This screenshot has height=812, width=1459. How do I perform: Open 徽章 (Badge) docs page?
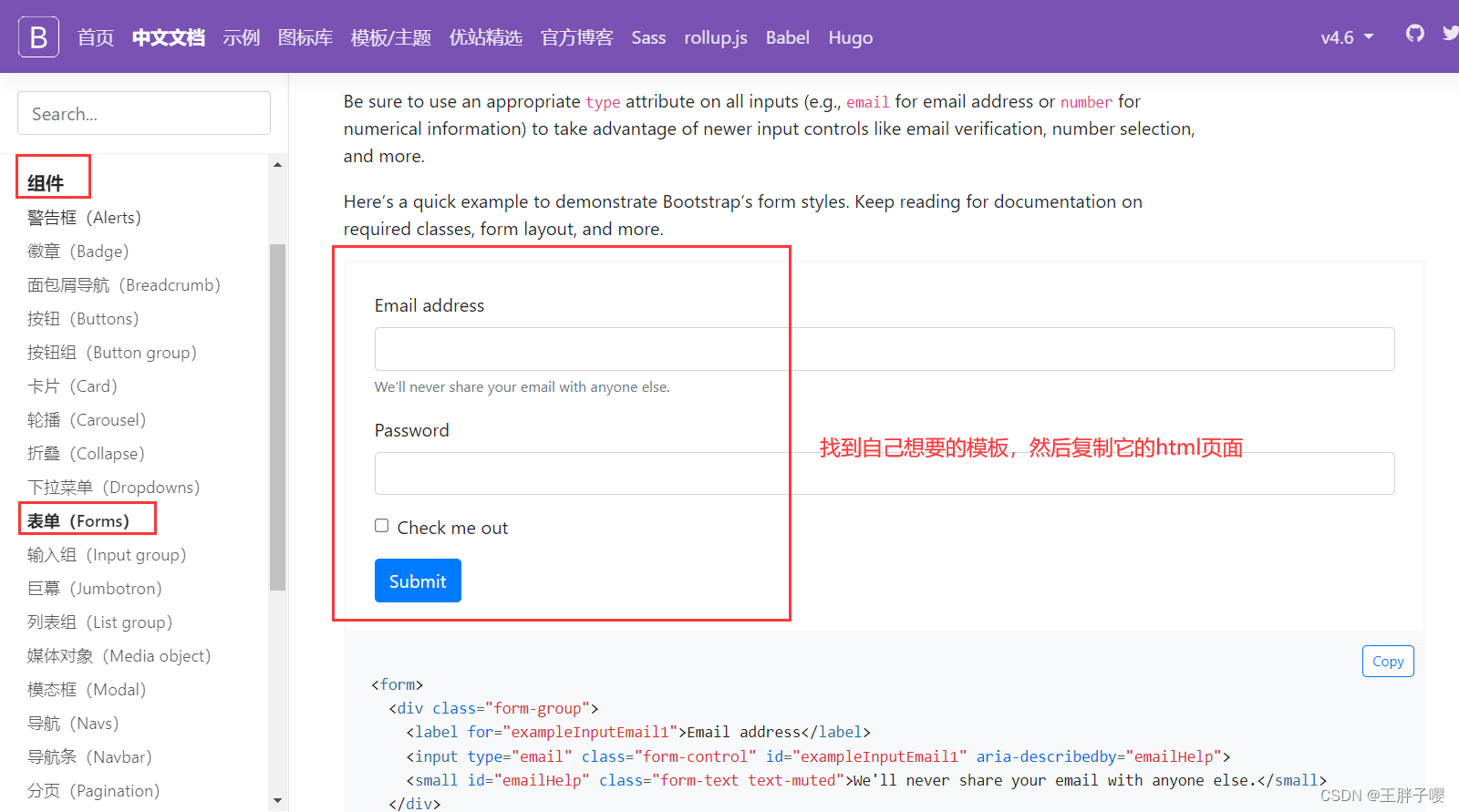pyautogui.click(x=78, y=252)
